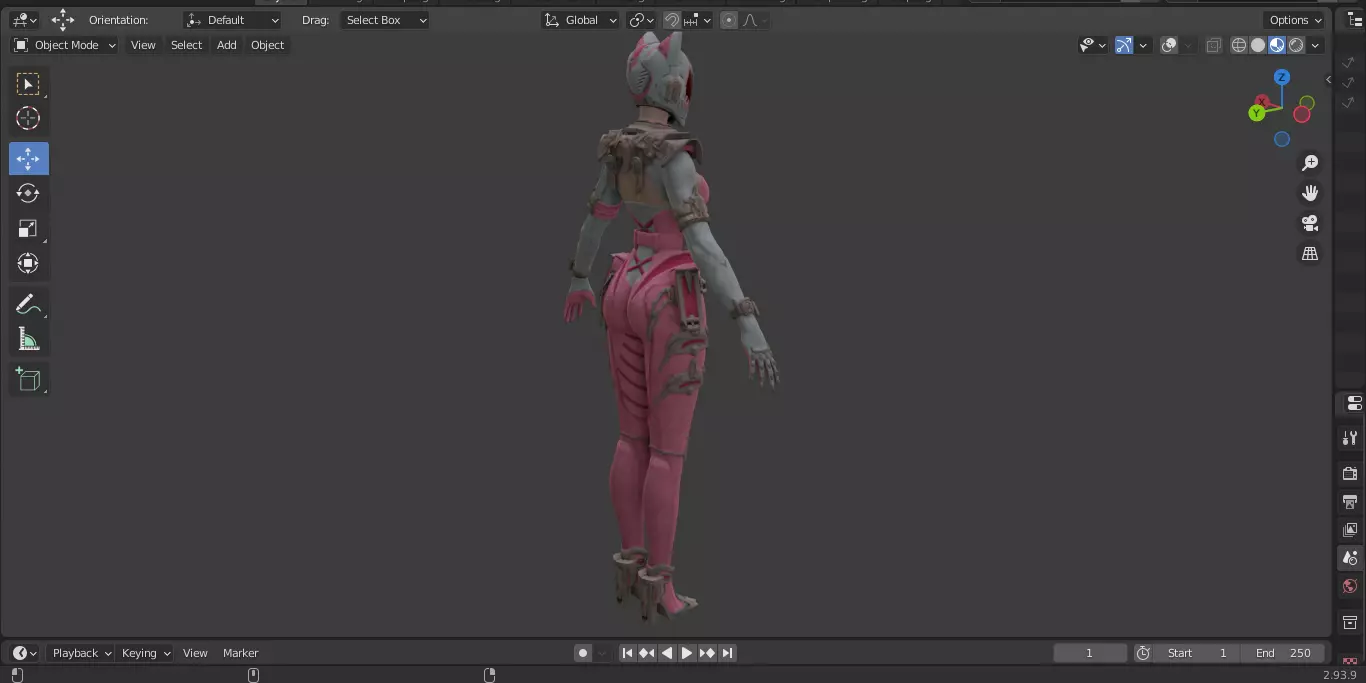Select the Measure tool
Image resolution: width=1366 pixels, height=683 pixels.
[x=28, y=340]
